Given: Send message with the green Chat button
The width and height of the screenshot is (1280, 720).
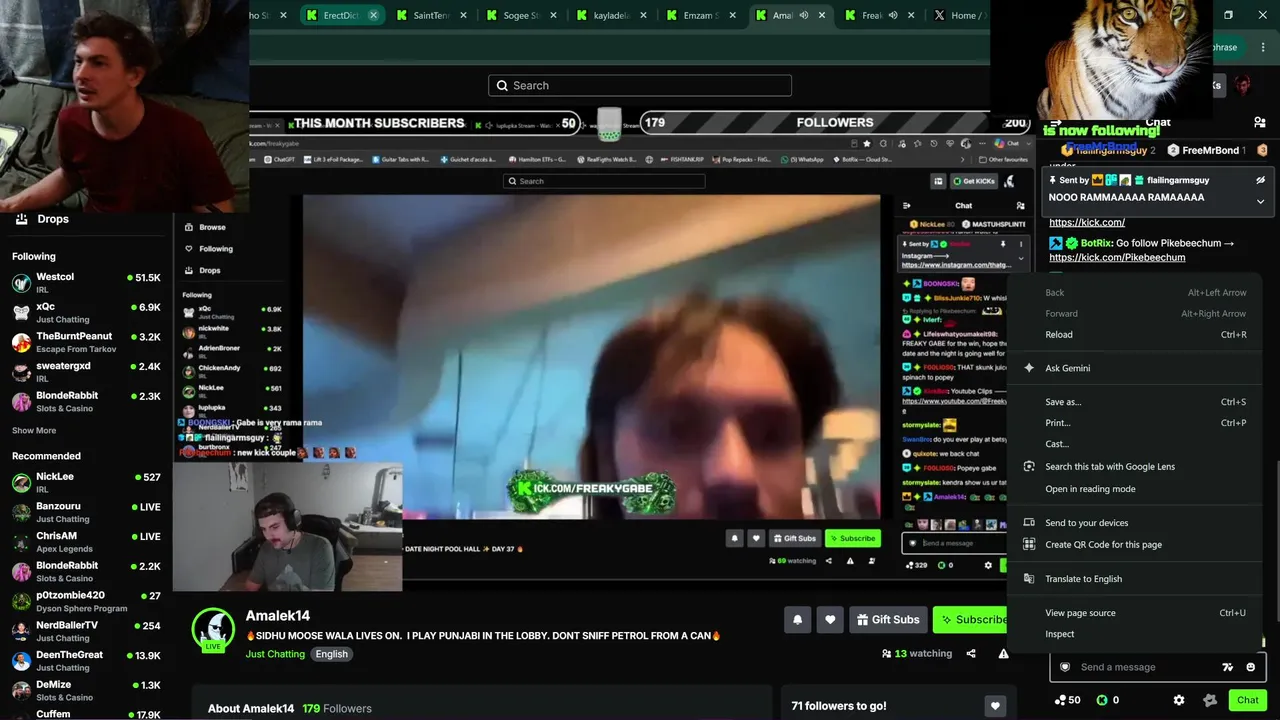Looking at the screenshot, I should coord(1247,700).
